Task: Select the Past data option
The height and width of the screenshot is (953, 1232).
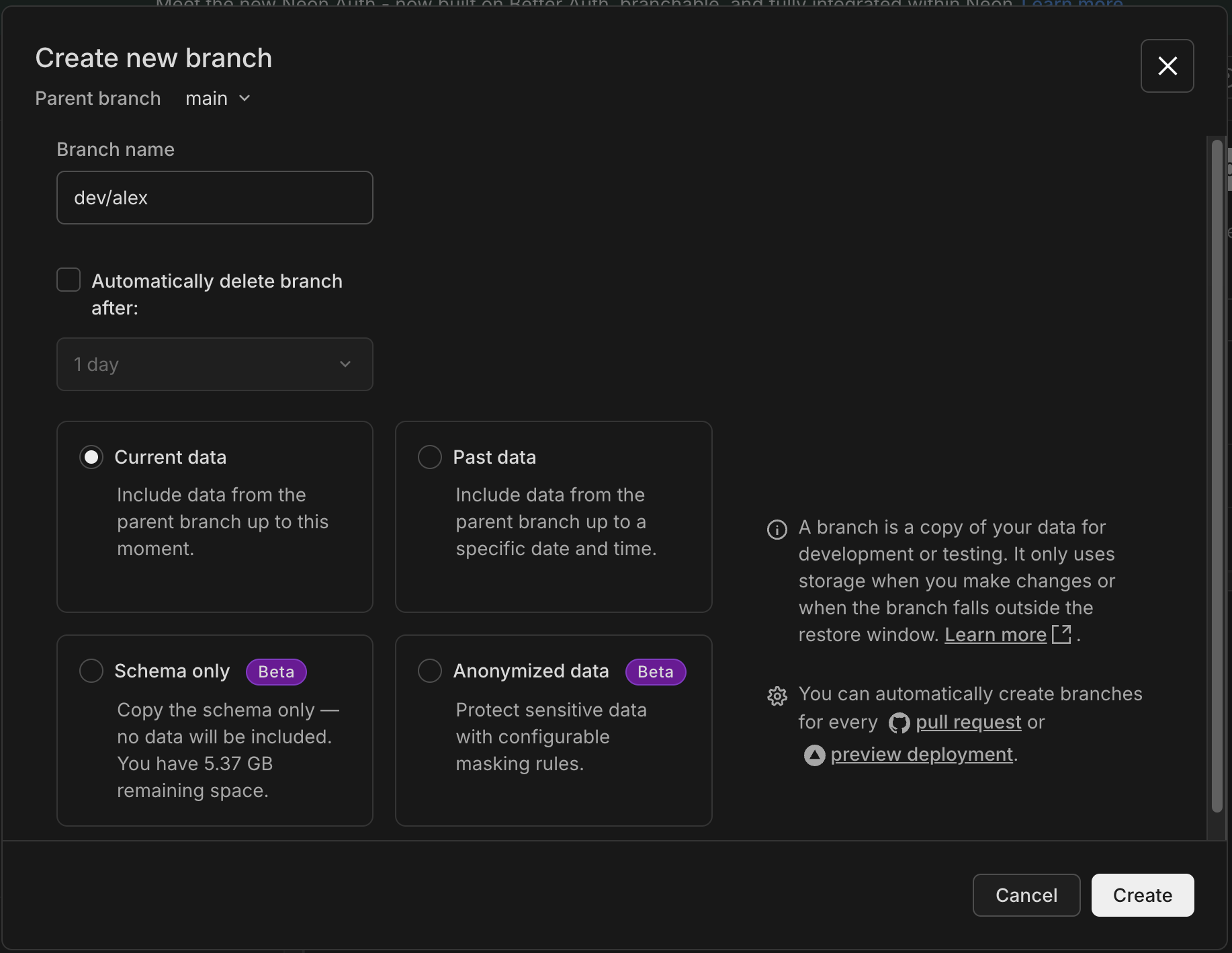Action: 430,456
